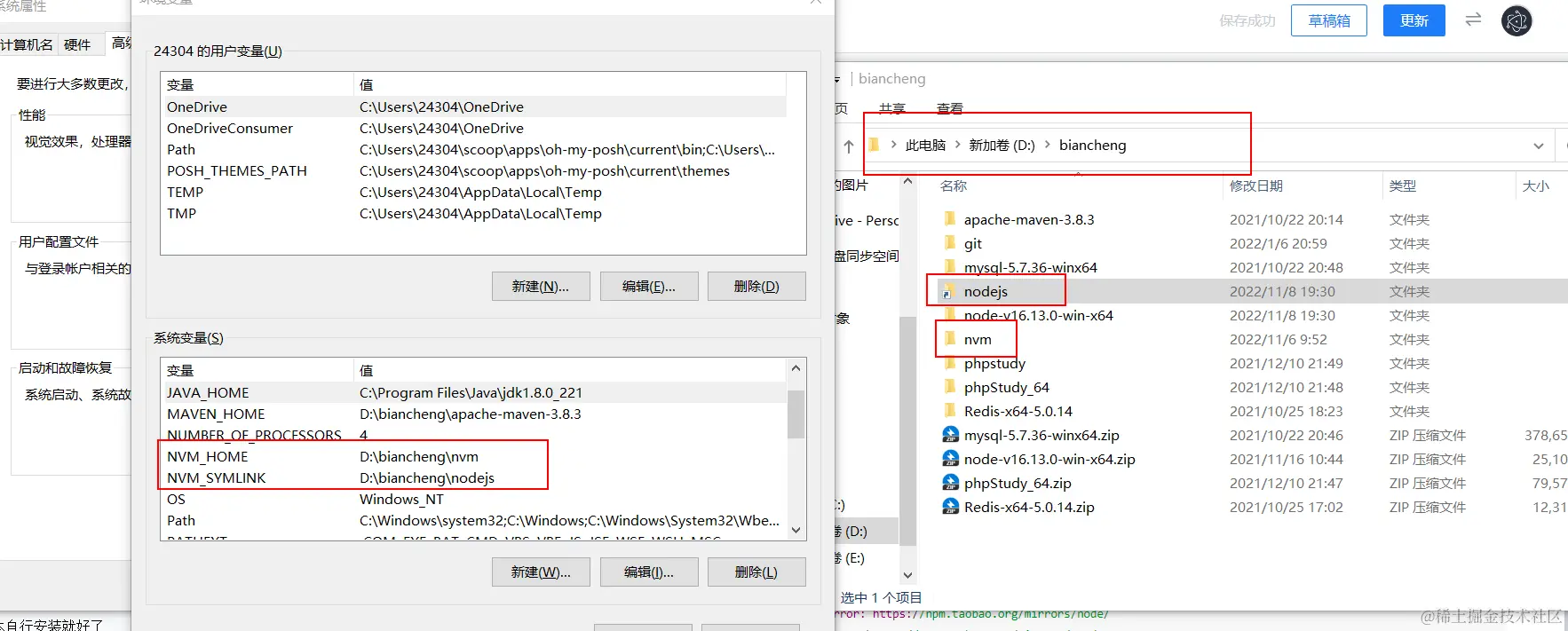
Task: Open the address bar history dropdown
Action: (1539, 146)
